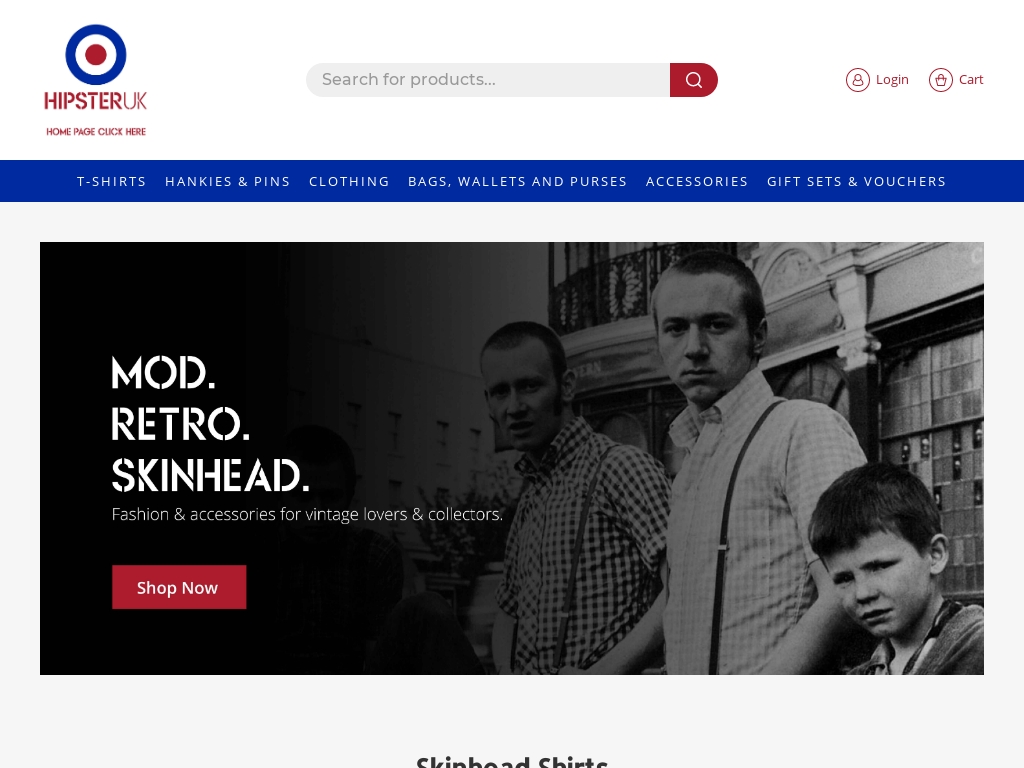Open the Clothing category
Image resolution: width=1024 pixels, height=768 pixels.
(349, 182)
